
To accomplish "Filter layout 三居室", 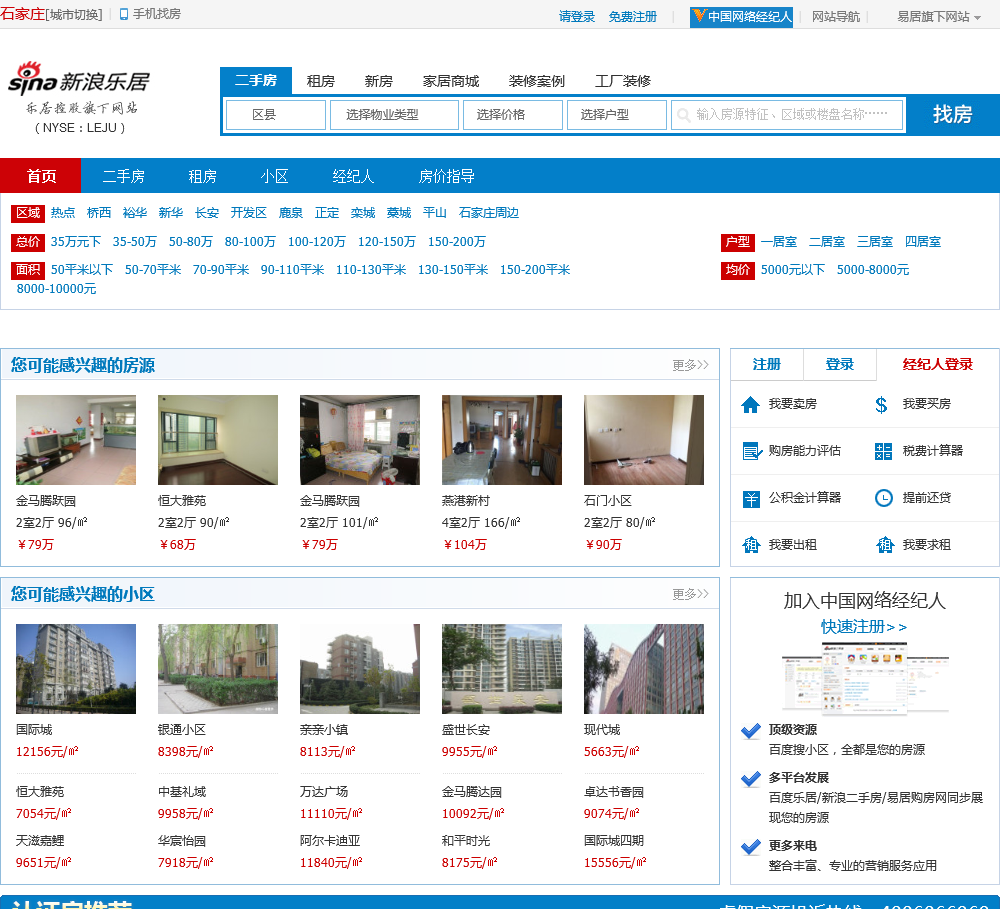I will [874, 242].
